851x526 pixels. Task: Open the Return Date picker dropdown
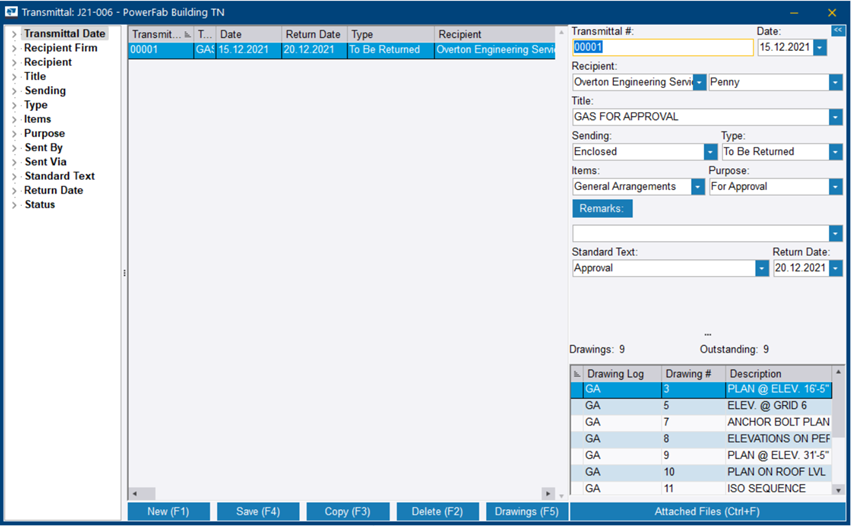coord(835,268)
